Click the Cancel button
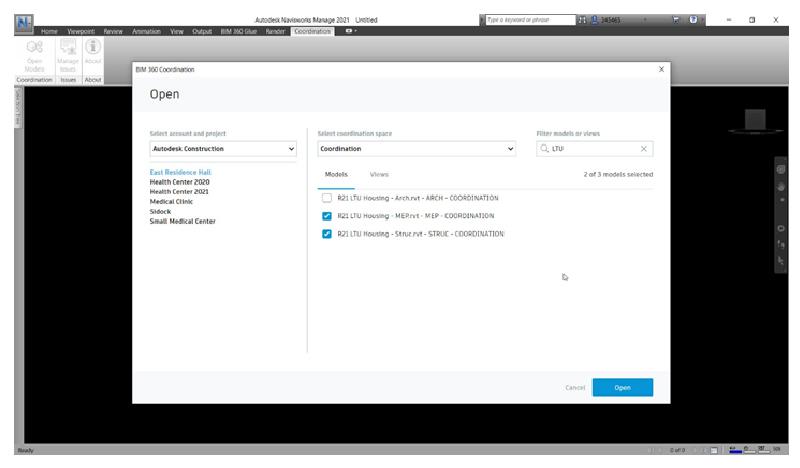800x468 pixels. (x=575, y=388)
